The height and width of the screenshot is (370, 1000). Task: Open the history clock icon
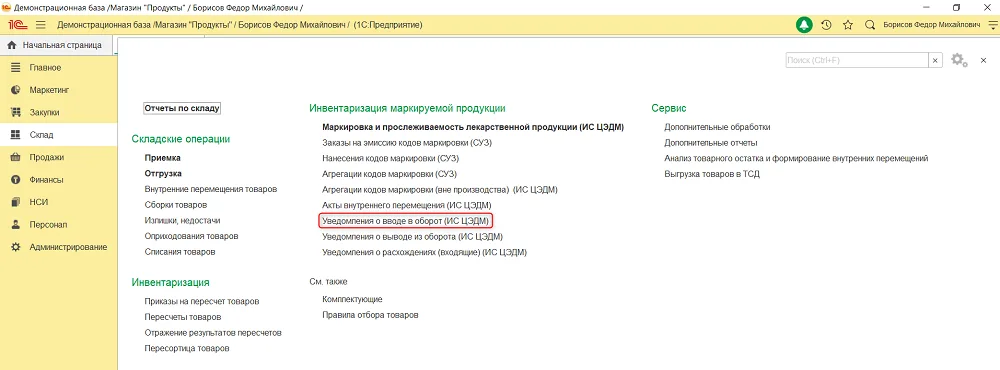(827, 25)
